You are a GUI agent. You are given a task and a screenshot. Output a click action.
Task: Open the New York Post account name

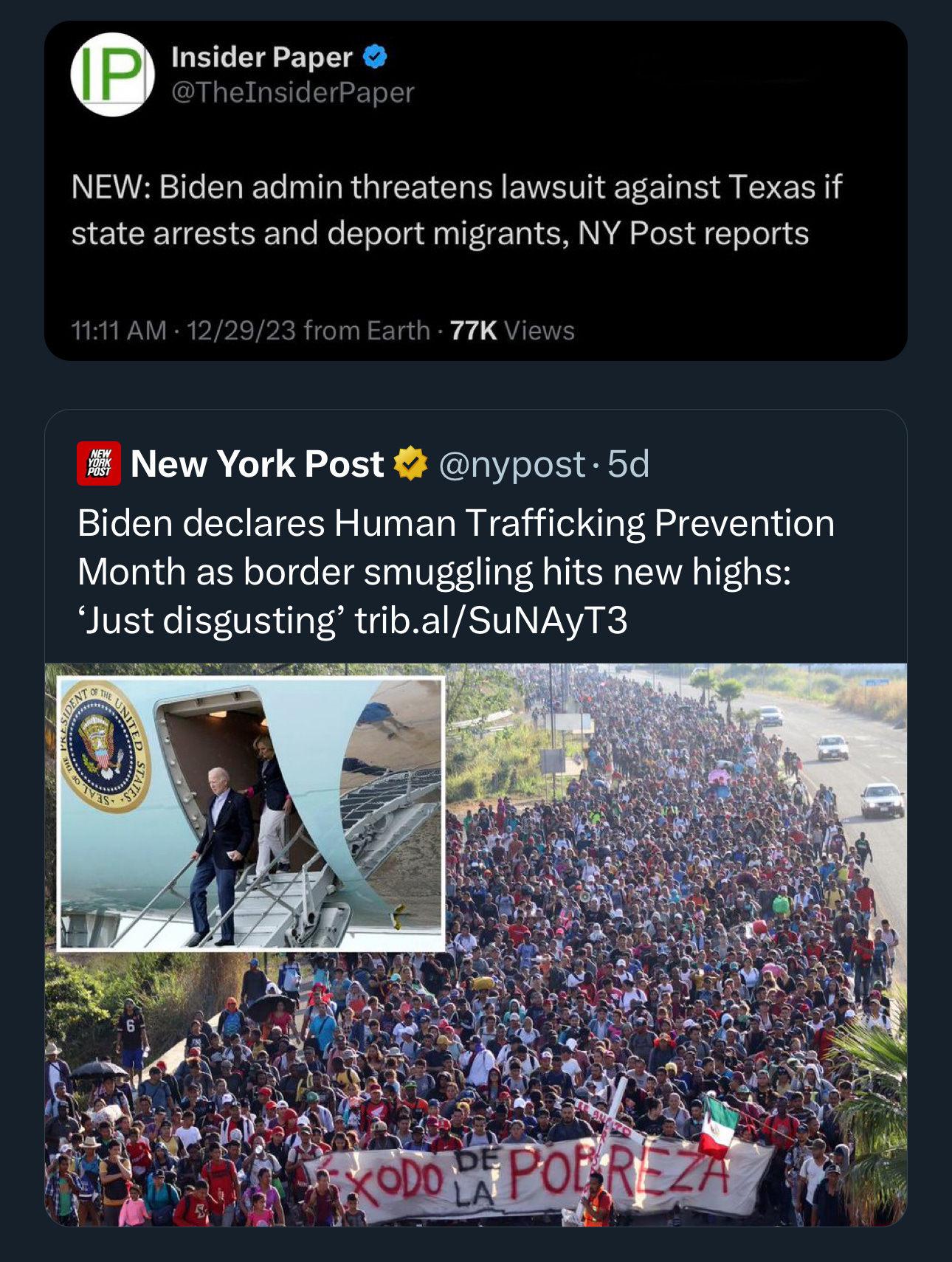(x=257, y=463)
